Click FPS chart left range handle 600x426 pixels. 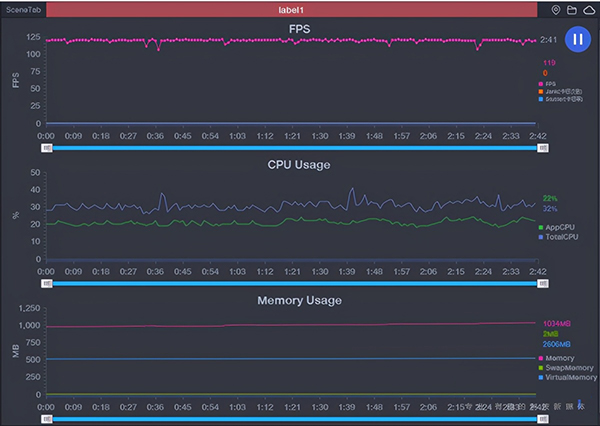pyautogui.click(x=46, y=147)
